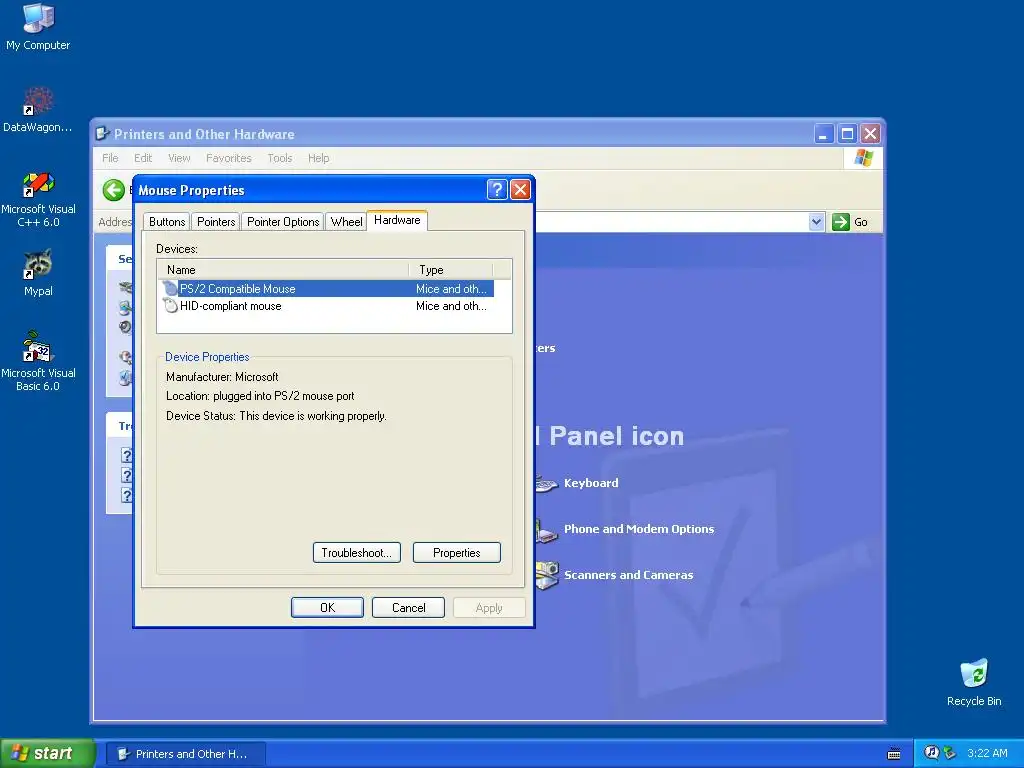Sort devices by Type column header
The image size is (1024, 768).
pyautogui.click(x=451, y=270)
